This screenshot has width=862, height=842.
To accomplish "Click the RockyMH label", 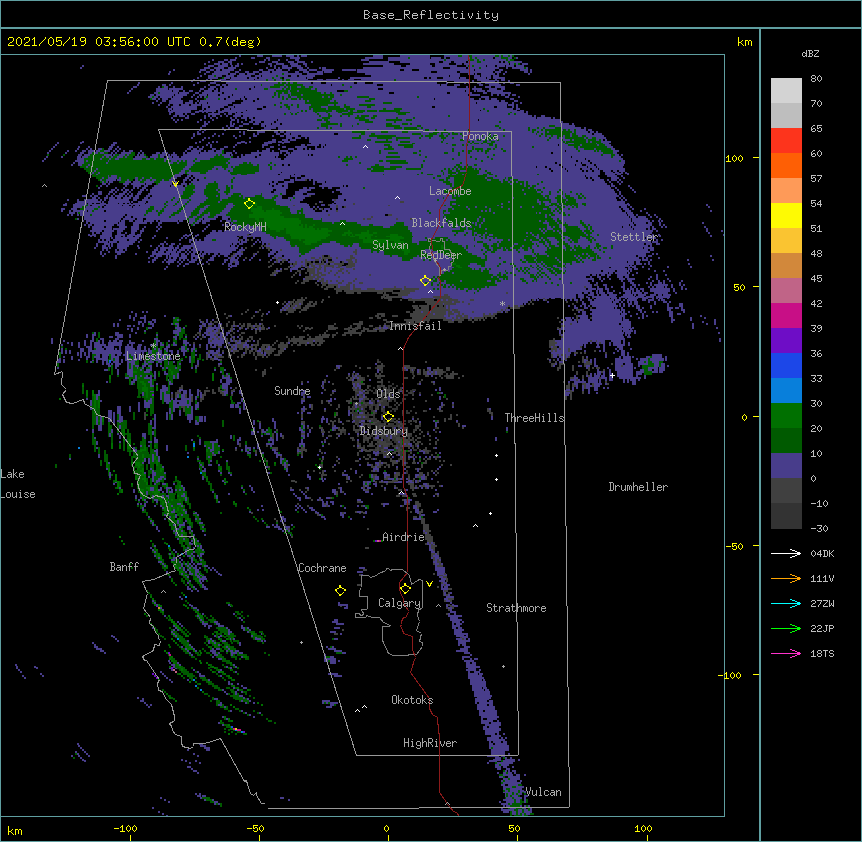I will (x=245, y=227).
